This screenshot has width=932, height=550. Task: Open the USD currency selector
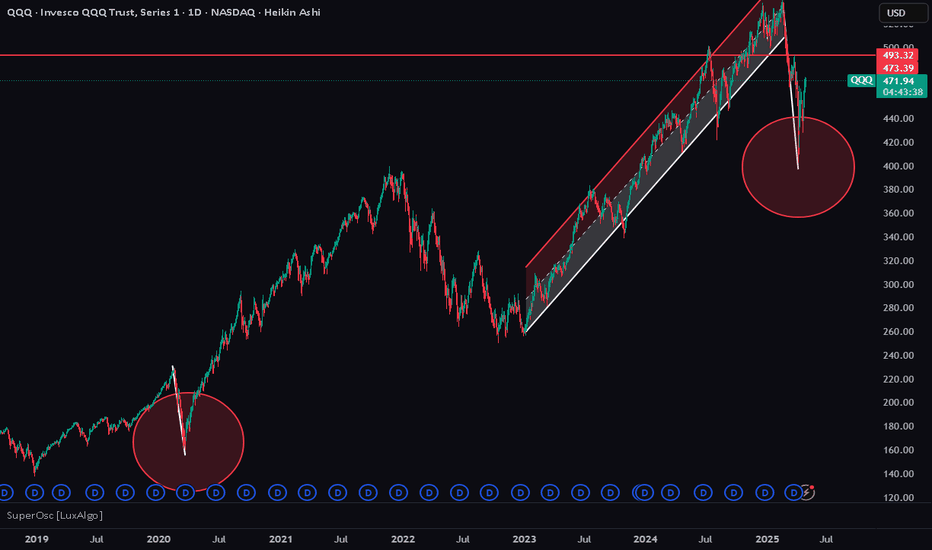pyautogui.click(x=902, y=12)
